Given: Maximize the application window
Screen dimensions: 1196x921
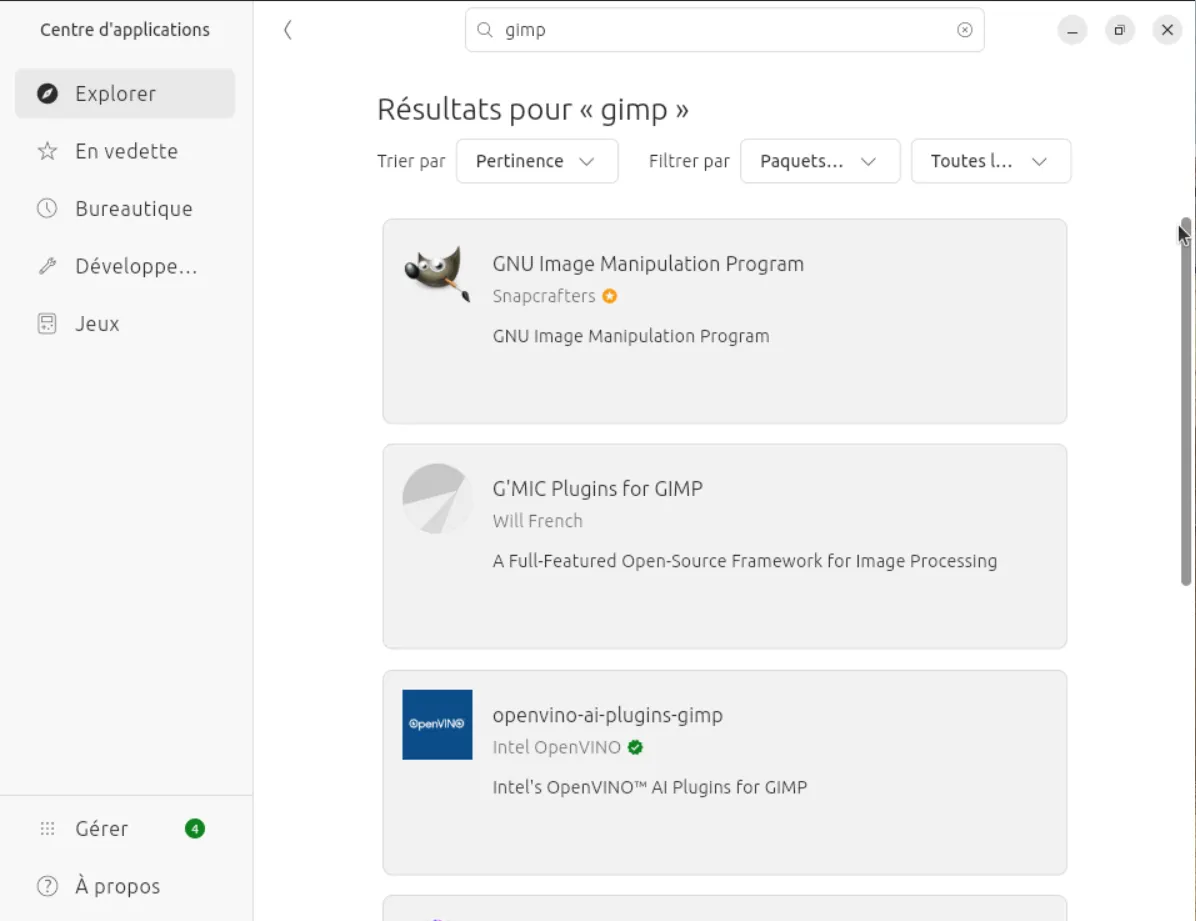Looking at the screenshot, I should [x=1120, y=31].
